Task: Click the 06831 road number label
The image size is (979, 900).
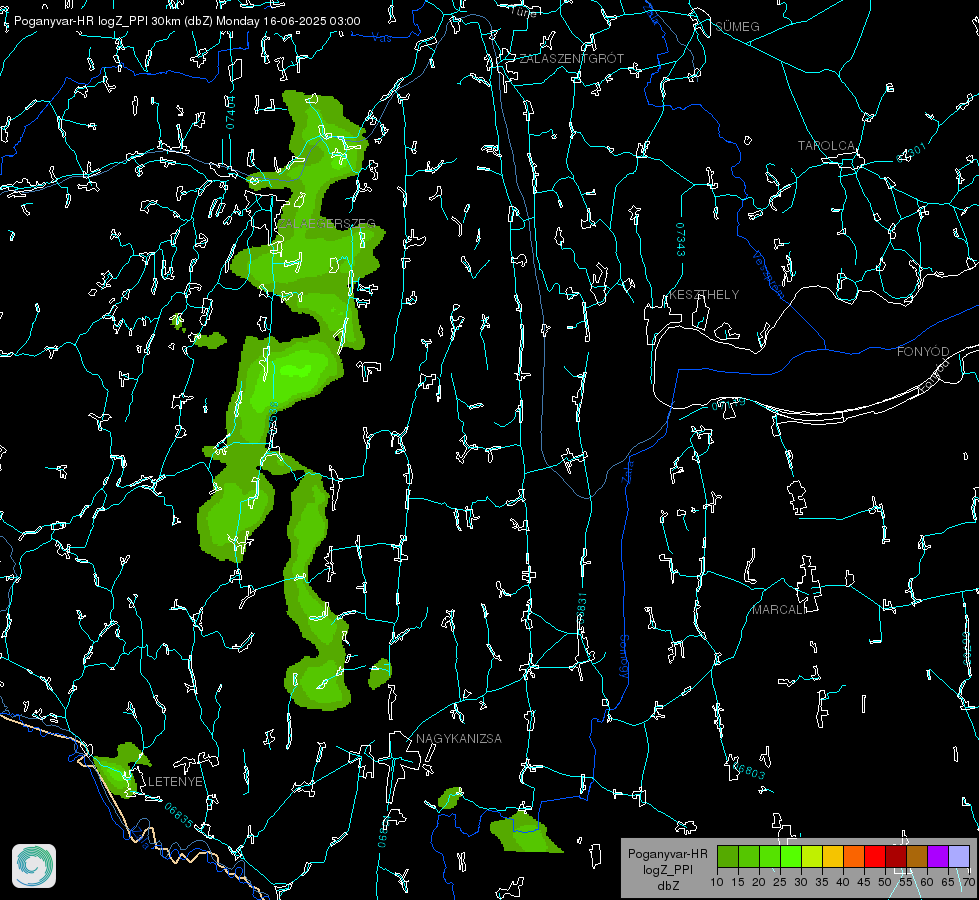Action: coord(582,609)
